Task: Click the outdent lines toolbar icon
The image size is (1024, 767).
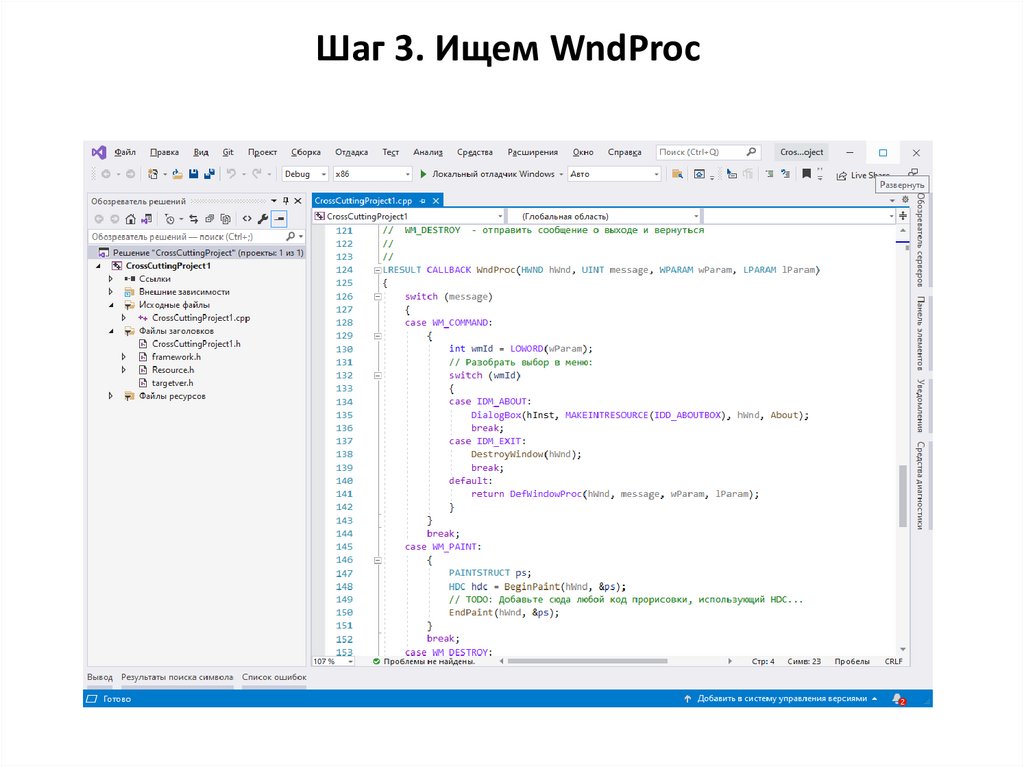Action: coord(786,174)
